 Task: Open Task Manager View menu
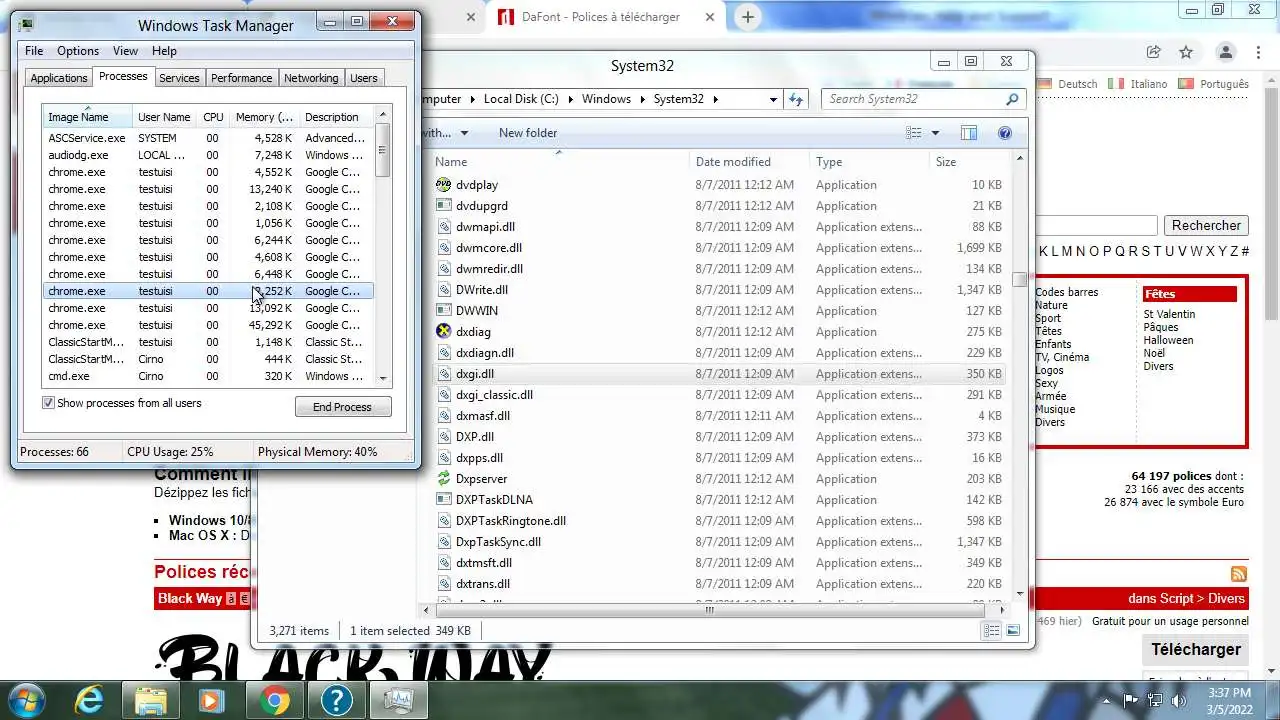[125, 51]
